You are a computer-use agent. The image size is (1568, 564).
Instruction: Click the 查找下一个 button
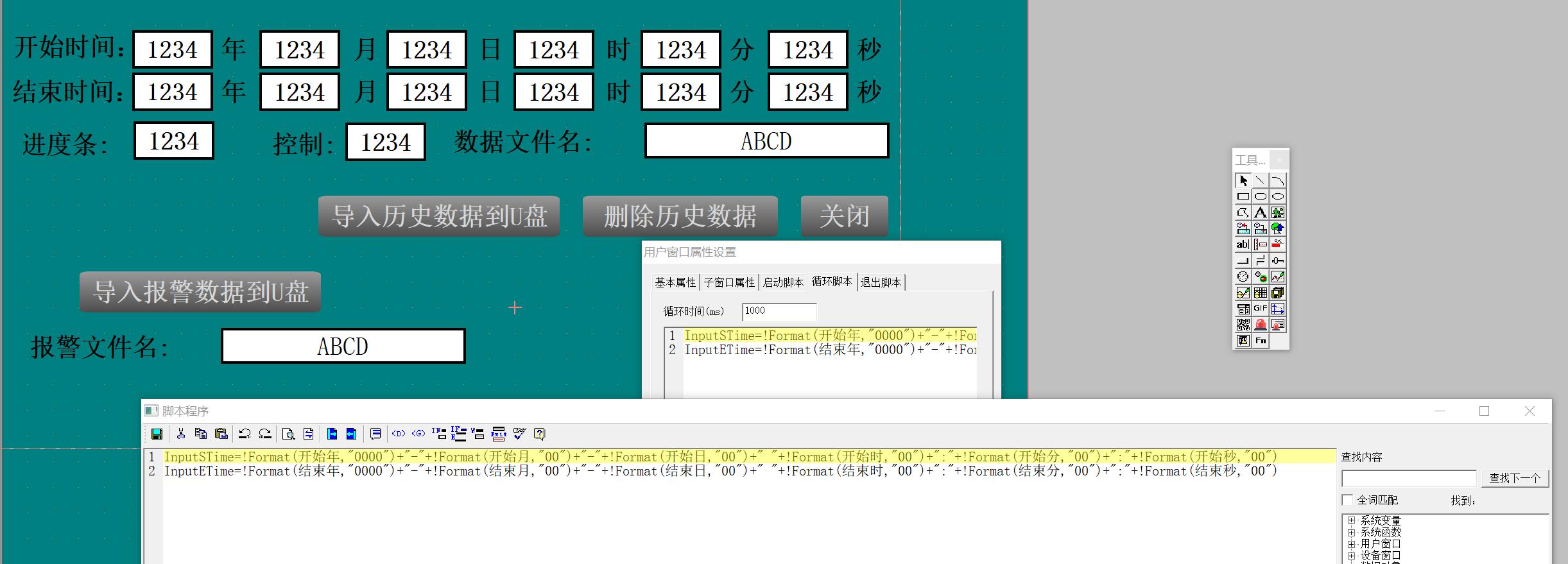tap(1515, 478)
